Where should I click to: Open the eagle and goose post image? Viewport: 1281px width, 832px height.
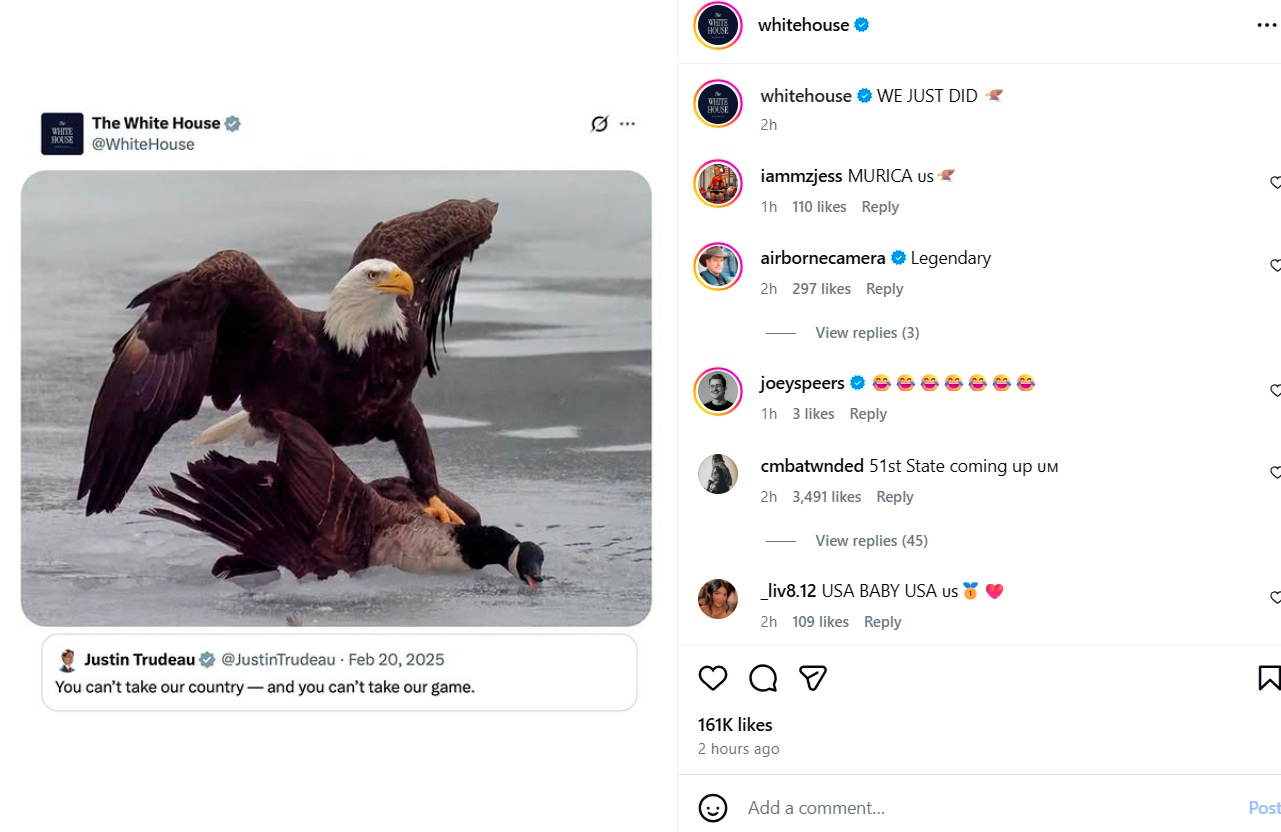tap(336, 398)
